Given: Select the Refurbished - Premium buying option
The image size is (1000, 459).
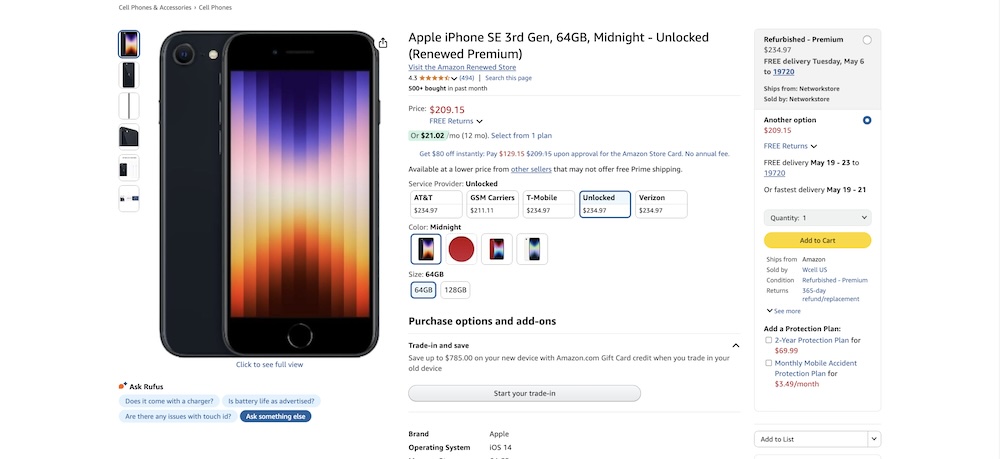Looking at the screenshot, I should 866,40.
